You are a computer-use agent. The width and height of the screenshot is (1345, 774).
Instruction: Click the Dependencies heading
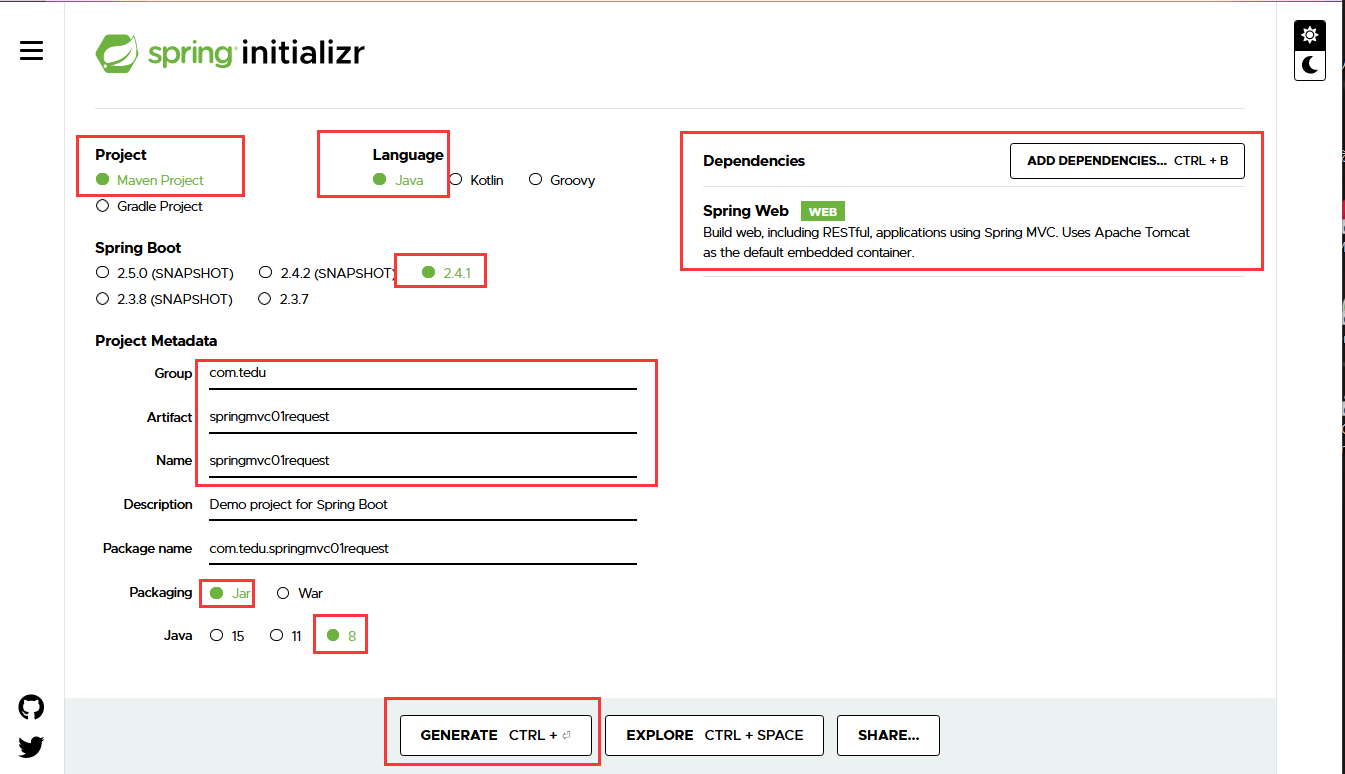[754, 161]
